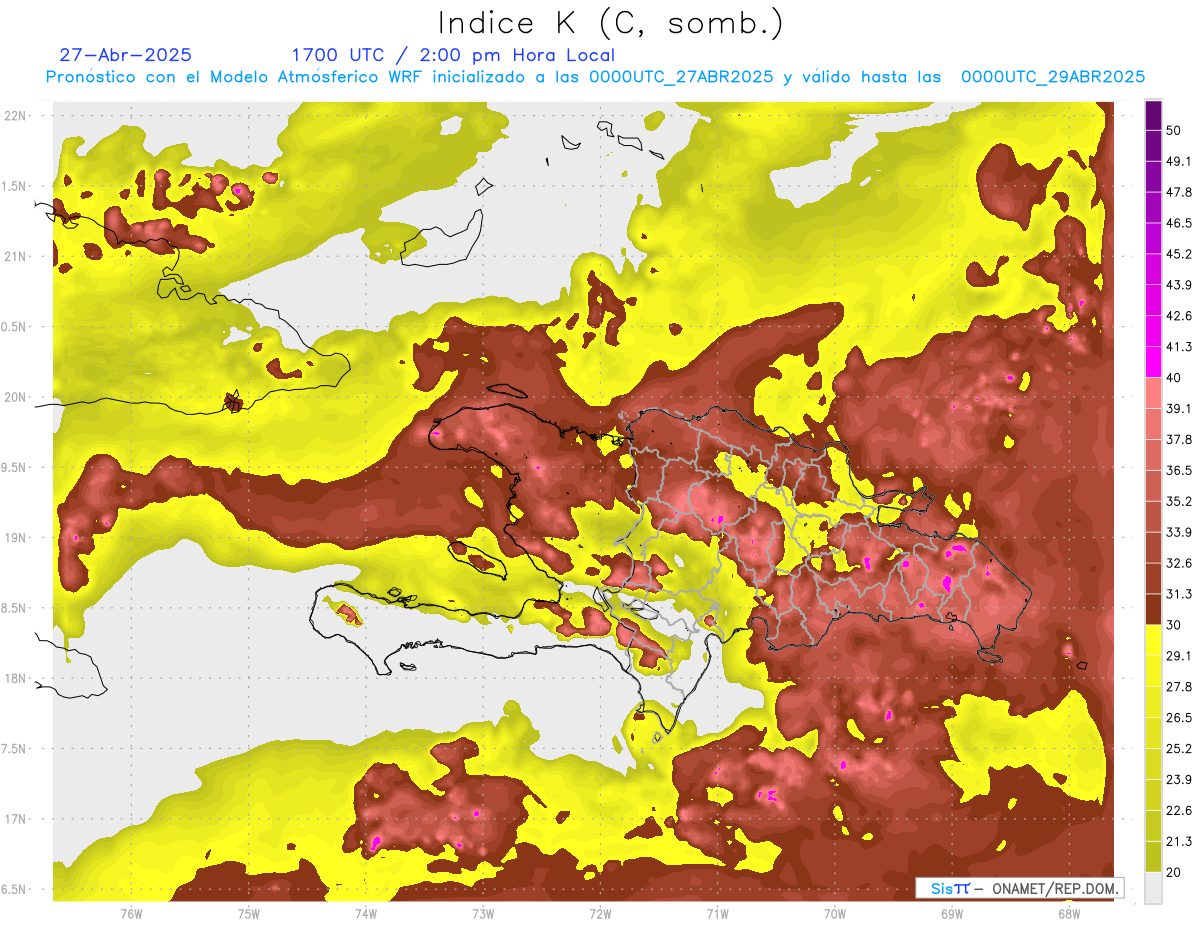Click the "76W" longitude label
The width and height of the screenshot is (1200, 927).
131,914
